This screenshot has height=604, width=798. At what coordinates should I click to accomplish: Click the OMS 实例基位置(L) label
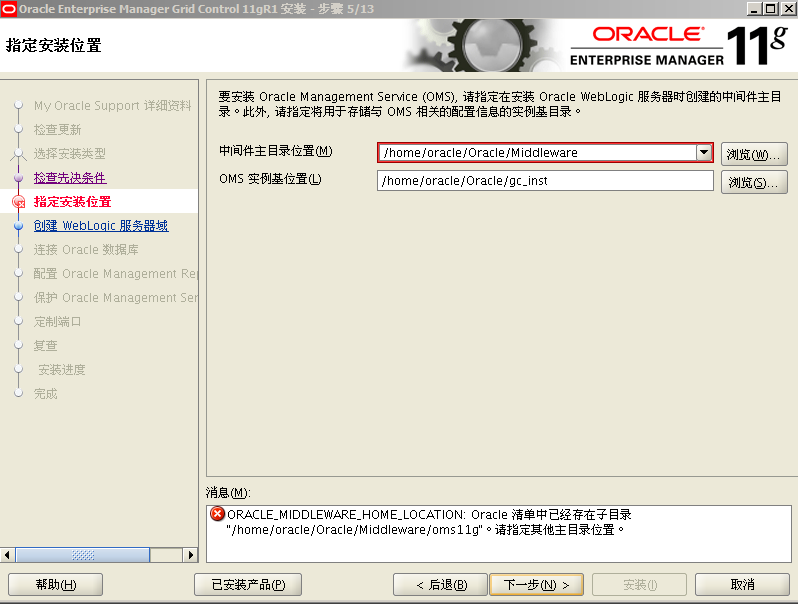tap(270, 179)
